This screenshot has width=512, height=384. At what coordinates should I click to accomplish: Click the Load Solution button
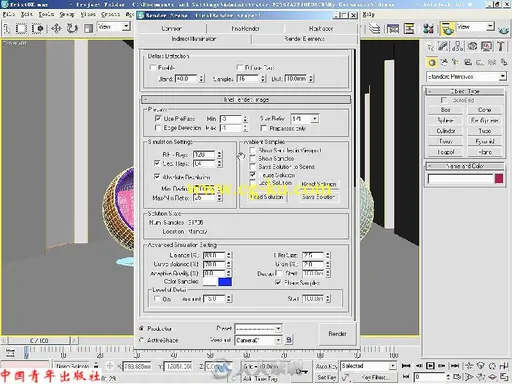coord(267,197)
